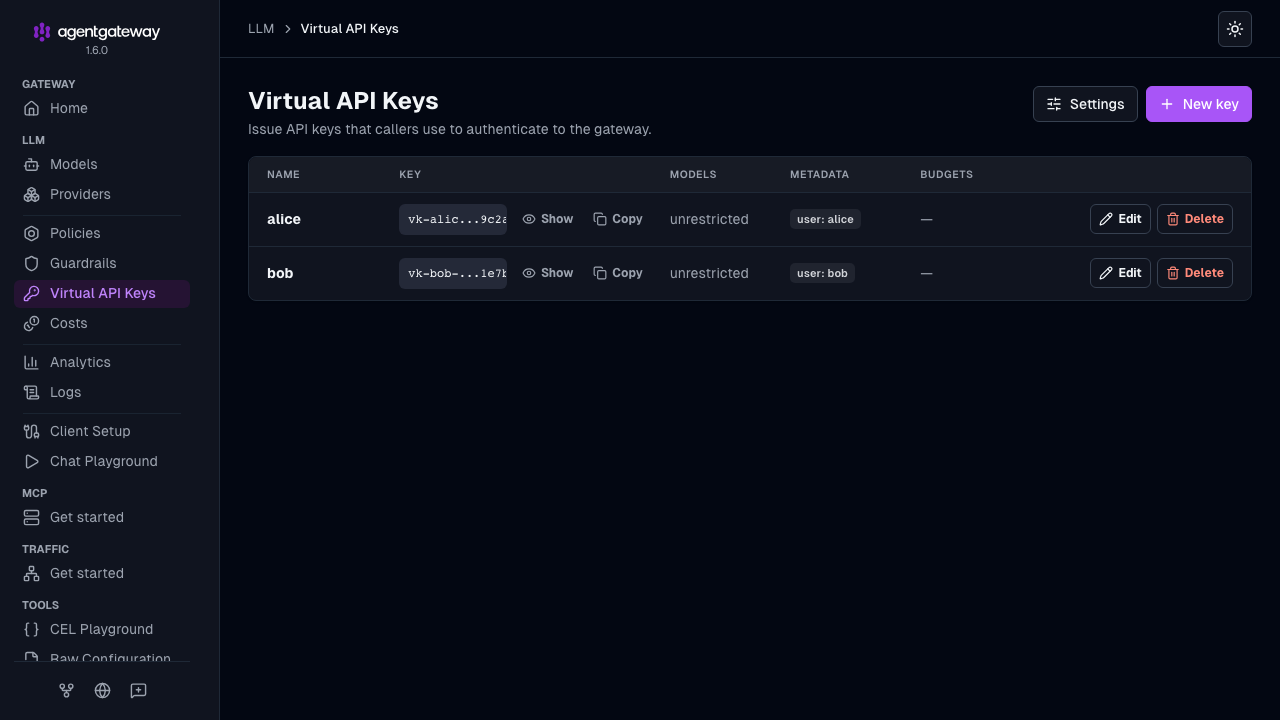1280x720 pixels.
Task: Click the Chat Playground play icon
Action: 31,461
